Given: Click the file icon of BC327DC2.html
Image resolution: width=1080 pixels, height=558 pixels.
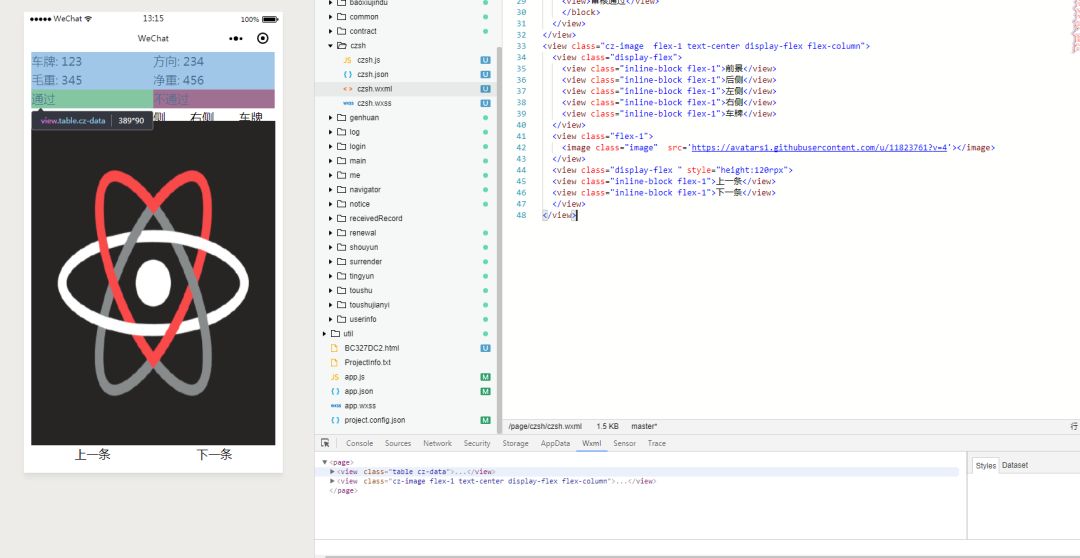Looking at the screenshot, I should pos(335,348).
